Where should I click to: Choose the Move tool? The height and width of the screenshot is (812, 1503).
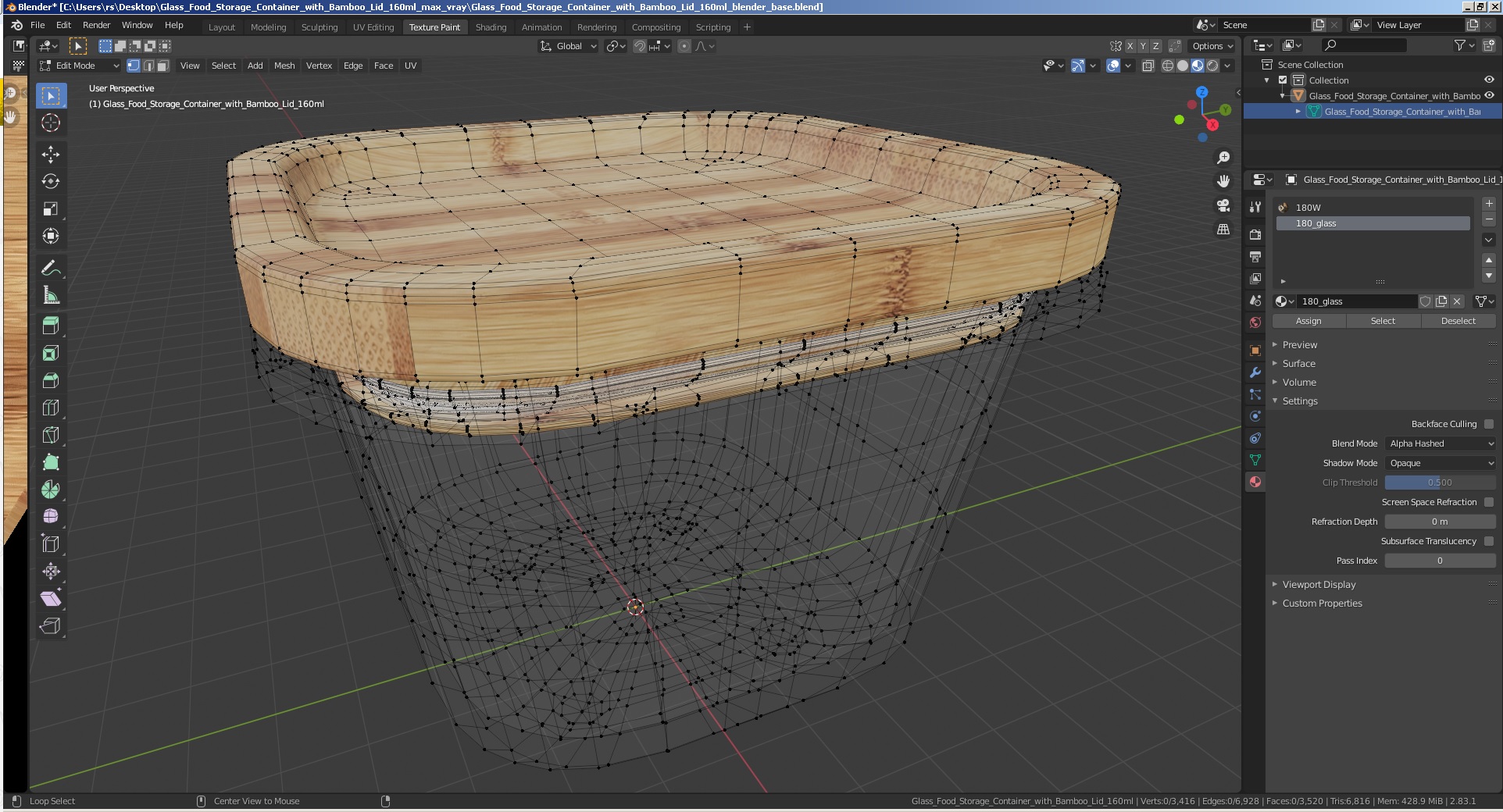click(51, 154)
